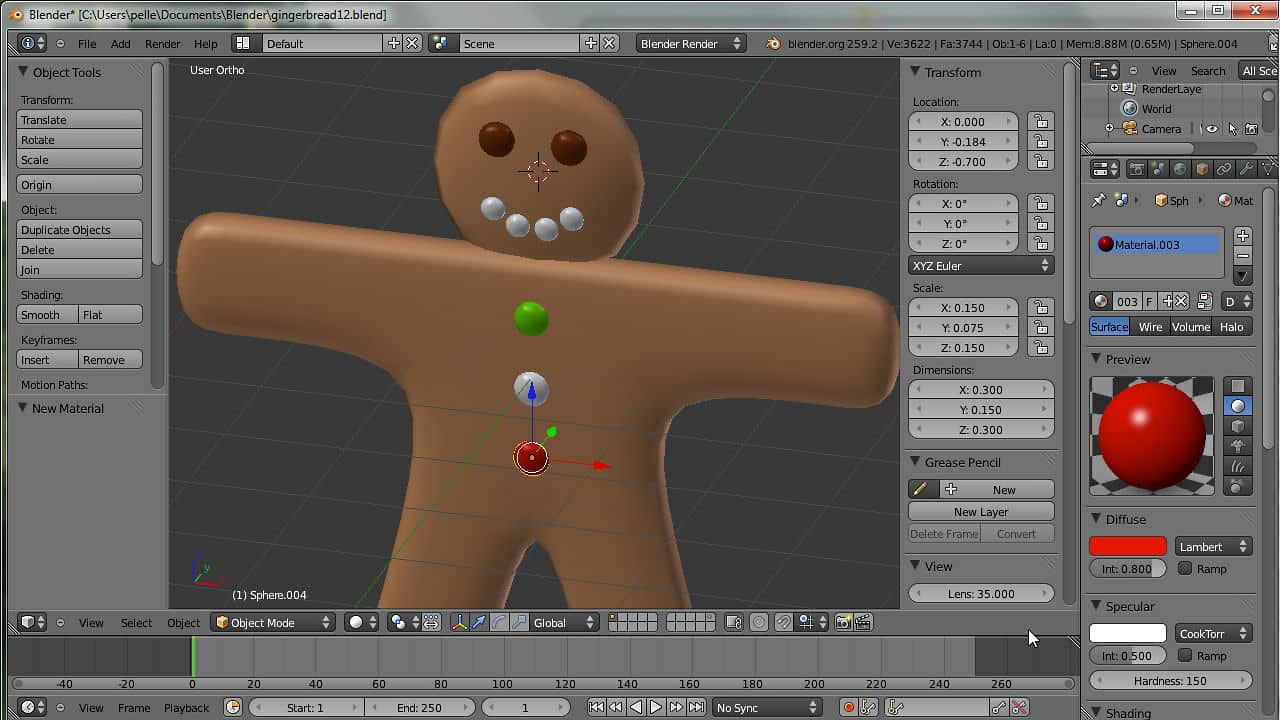This screenshot has height=720, width=1280.
Task: Enable the Specular Ramp checkbox
Action: click(1185, 655)
